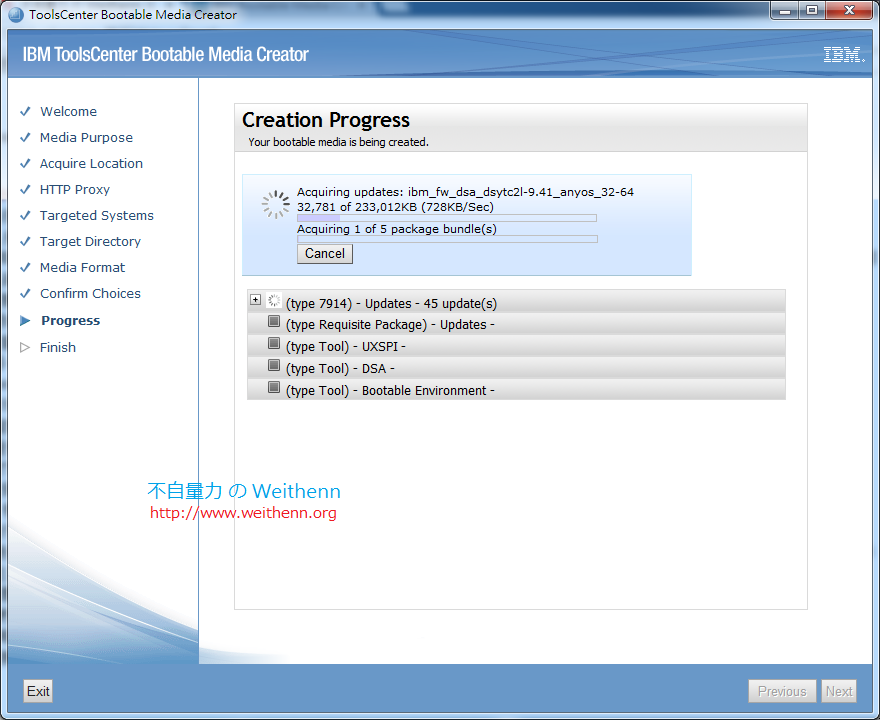Select the Target Directory step
The image size is (880, 720).
click(x=90, y=241)
